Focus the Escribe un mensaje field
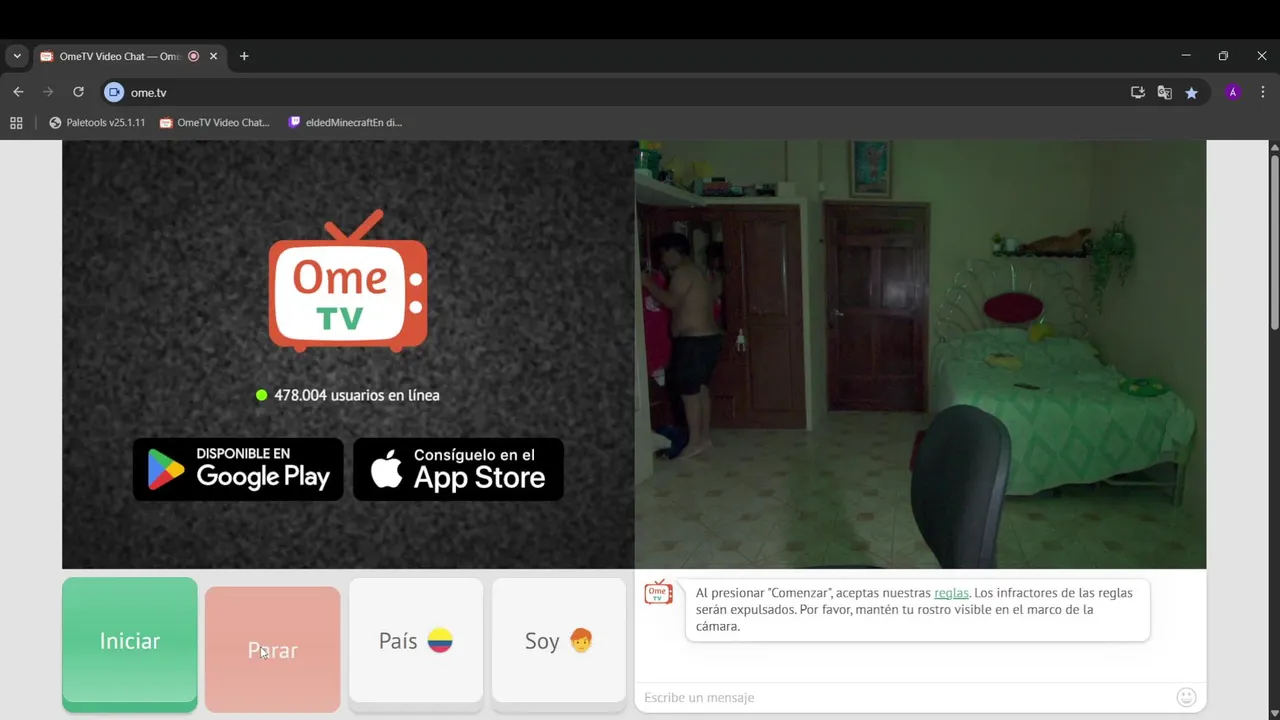The image size is (1280, 720). click(x=905, y=697)
